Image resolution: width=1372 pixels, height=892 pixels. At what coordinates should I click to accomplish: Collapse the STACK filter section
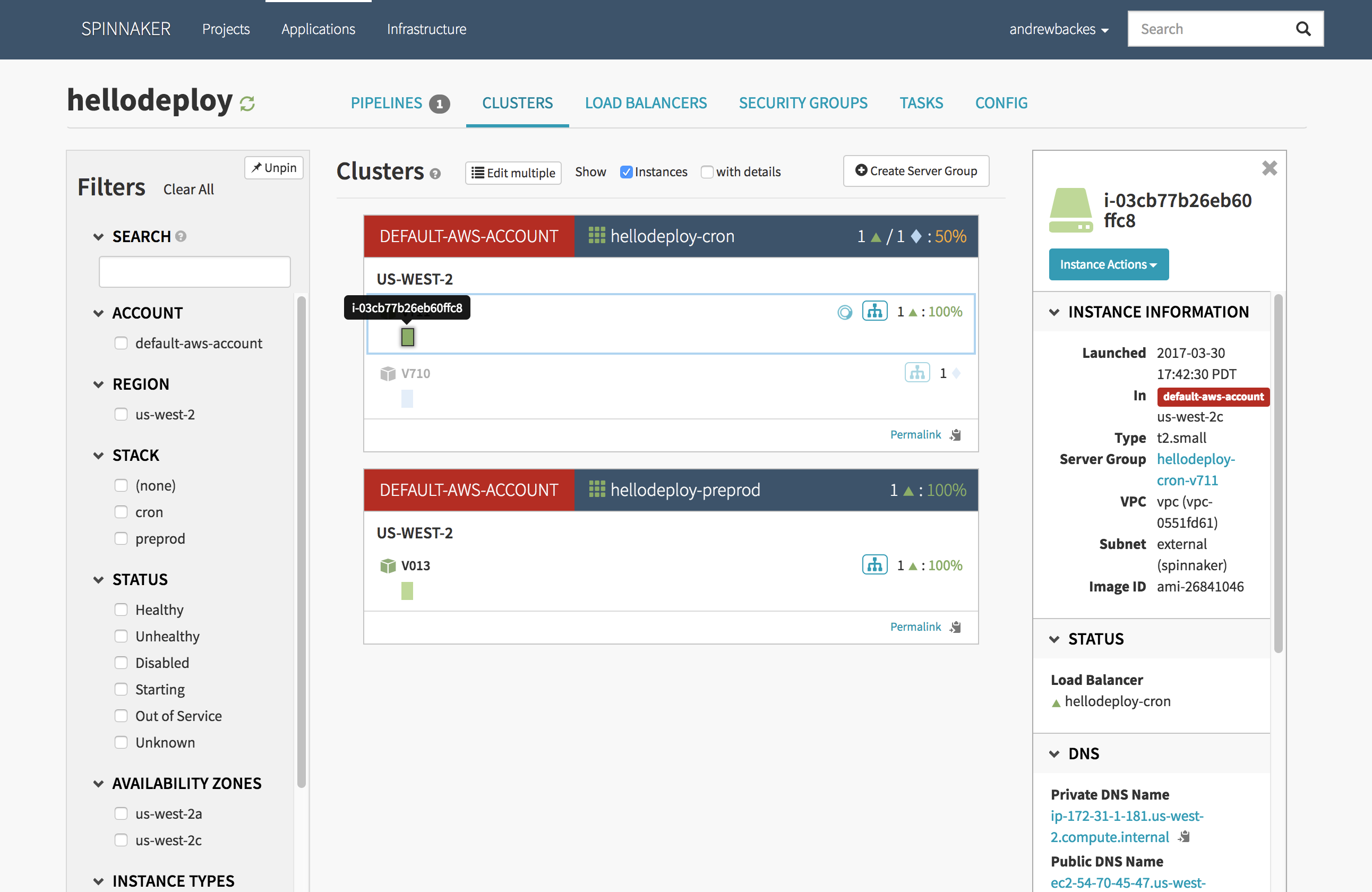99,456
